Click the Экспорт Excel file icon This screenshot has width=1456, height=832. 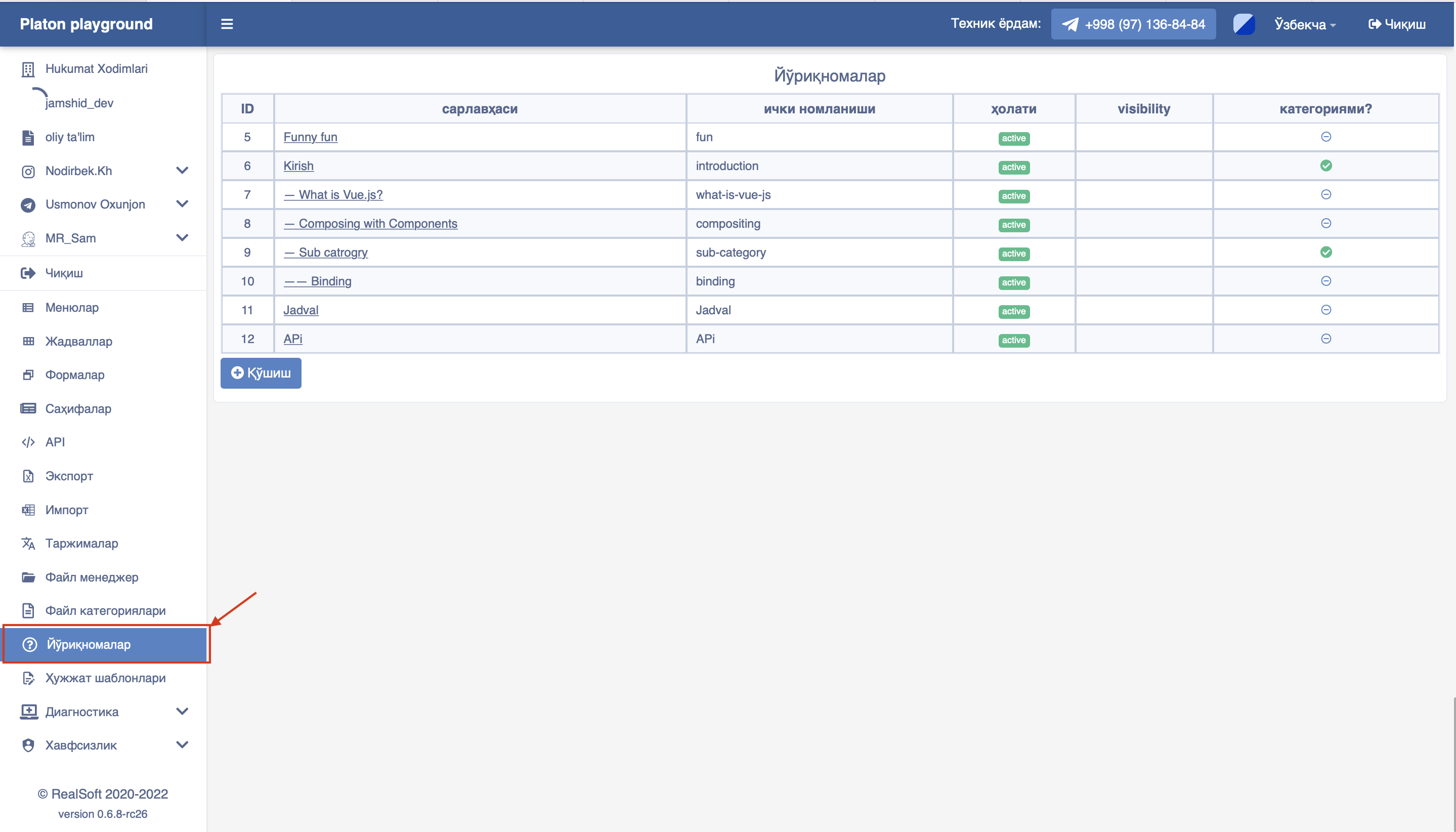click(x=28, y=476)
